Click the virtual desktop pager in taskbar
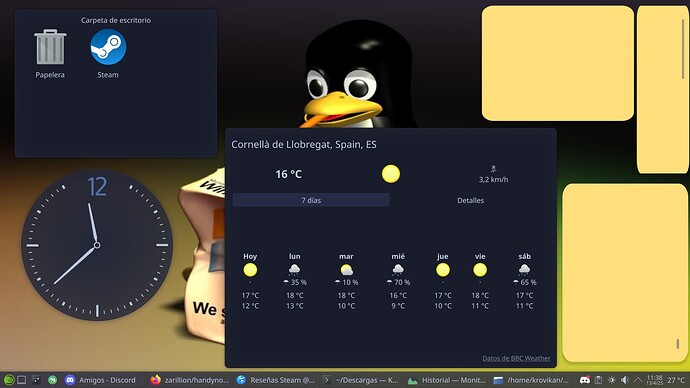This screenshot has height=388, width=690. pyautogui.click(x=22, y=380)
